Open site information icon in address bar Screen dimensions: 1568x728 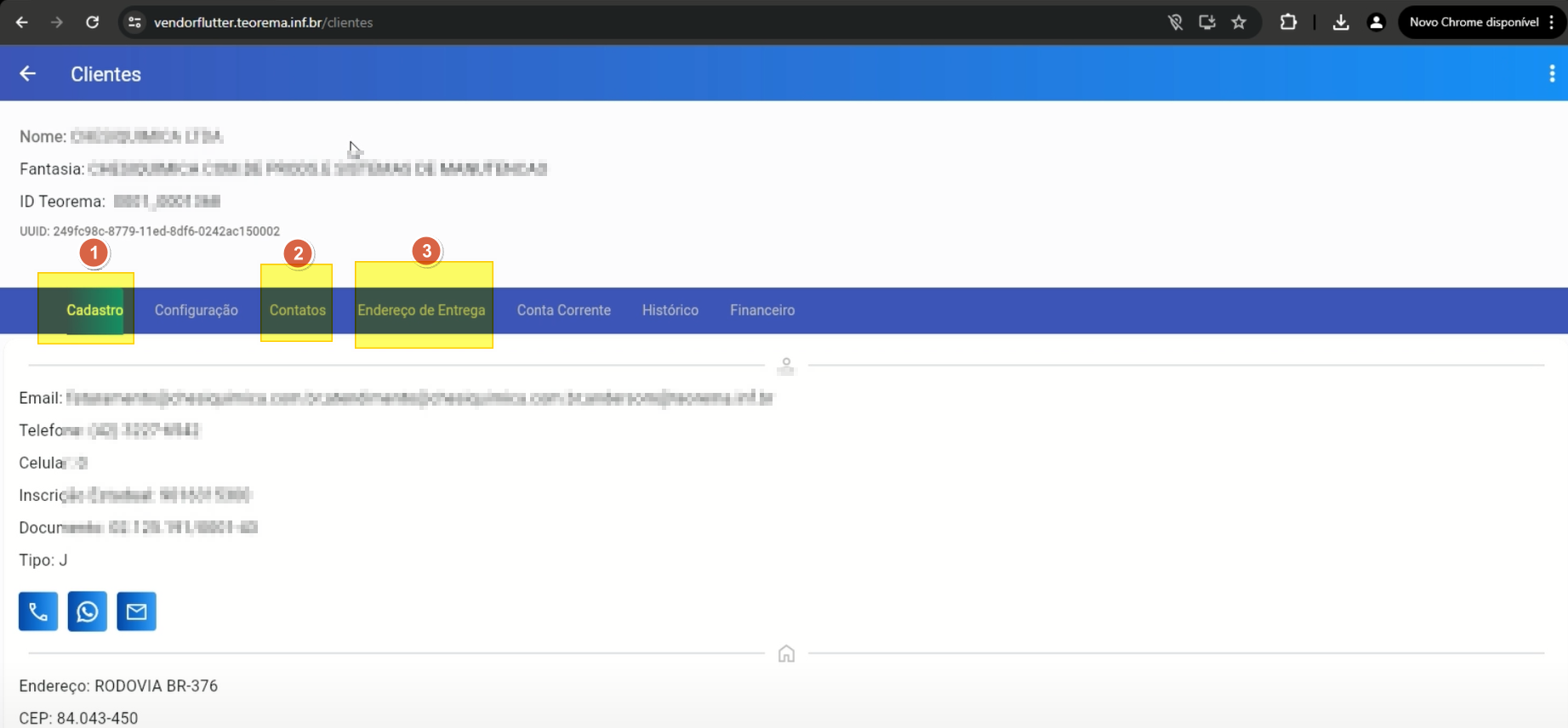click(x=134, y=22)
